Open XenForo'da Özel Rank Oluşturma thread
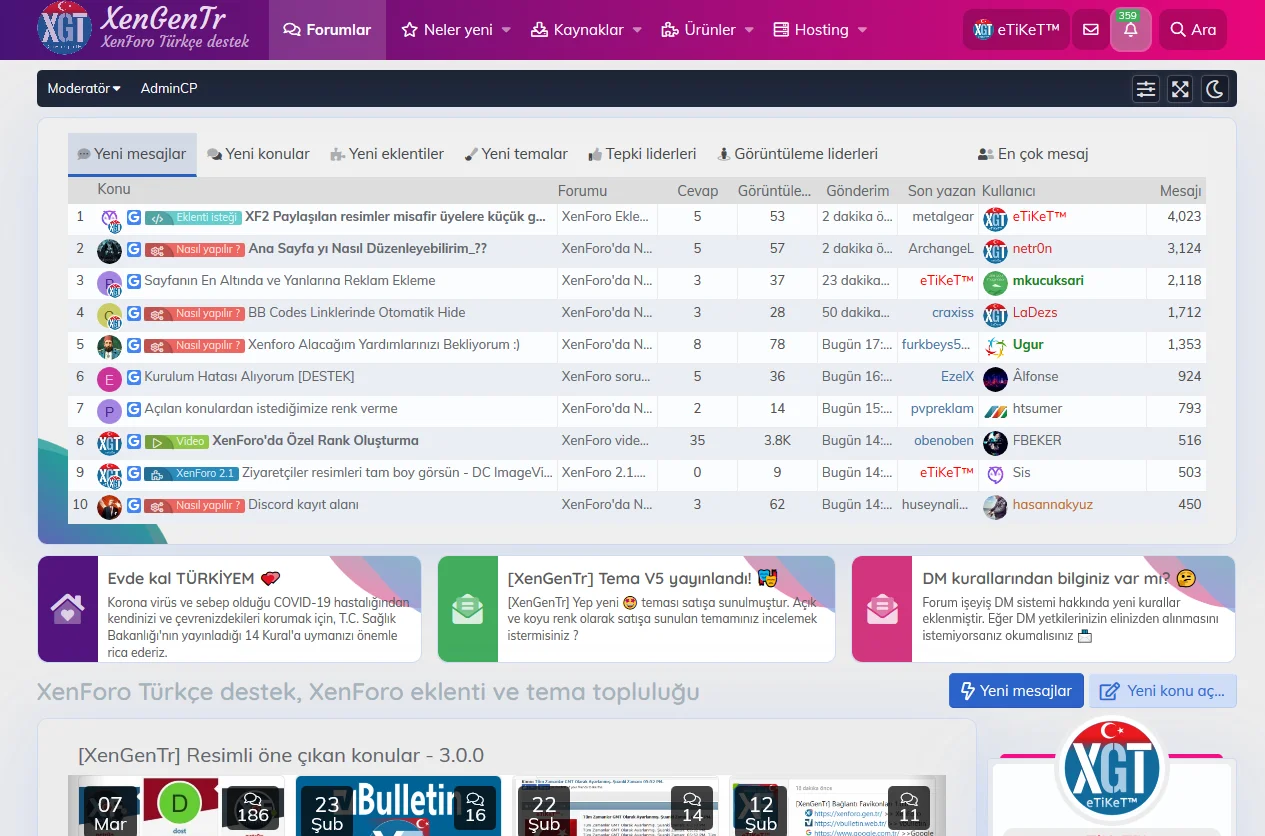Screen dimensions: 1265x836 coord(315,441)
